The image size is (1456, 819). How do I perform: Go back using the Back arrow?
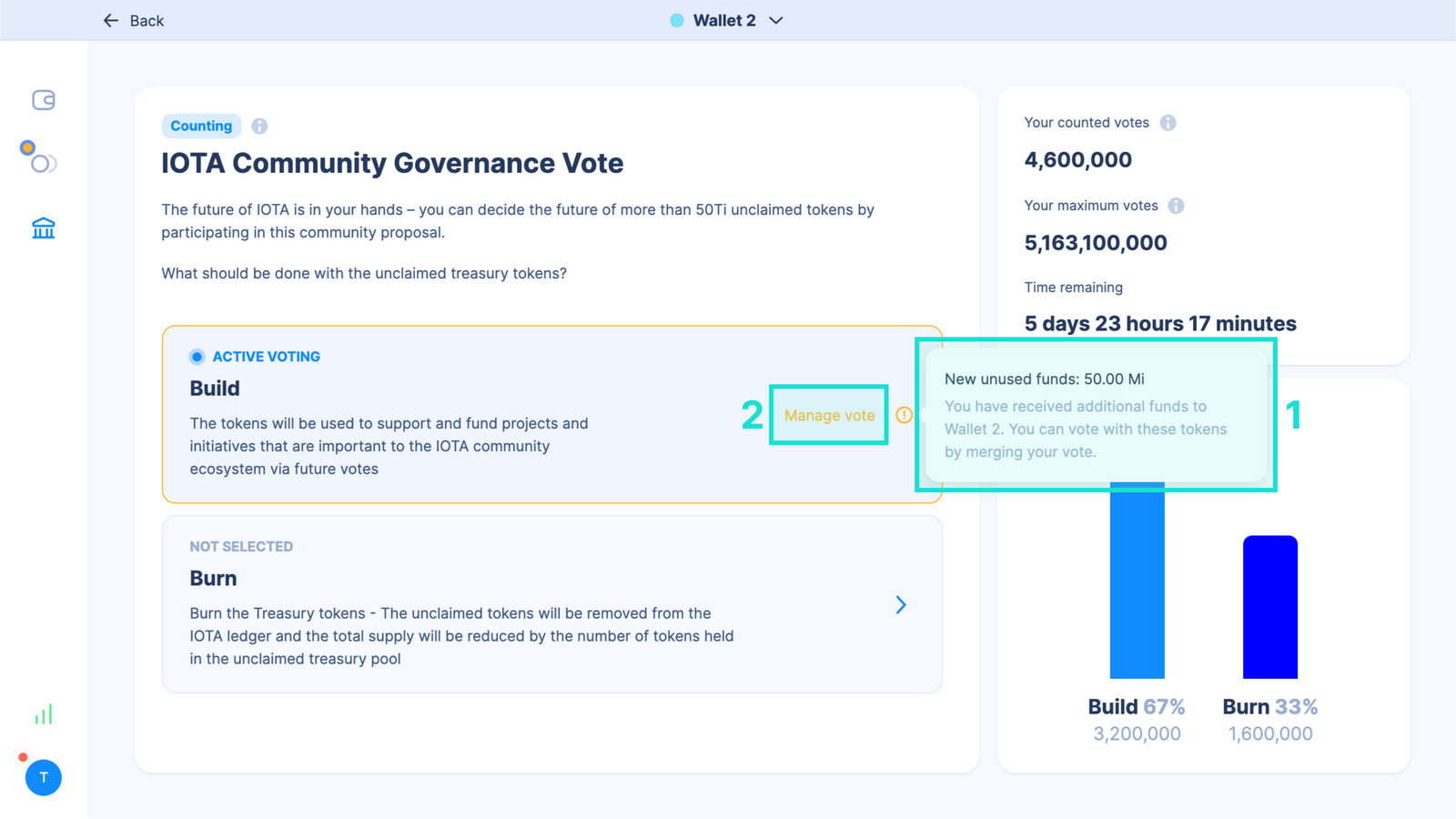point(133,20)
